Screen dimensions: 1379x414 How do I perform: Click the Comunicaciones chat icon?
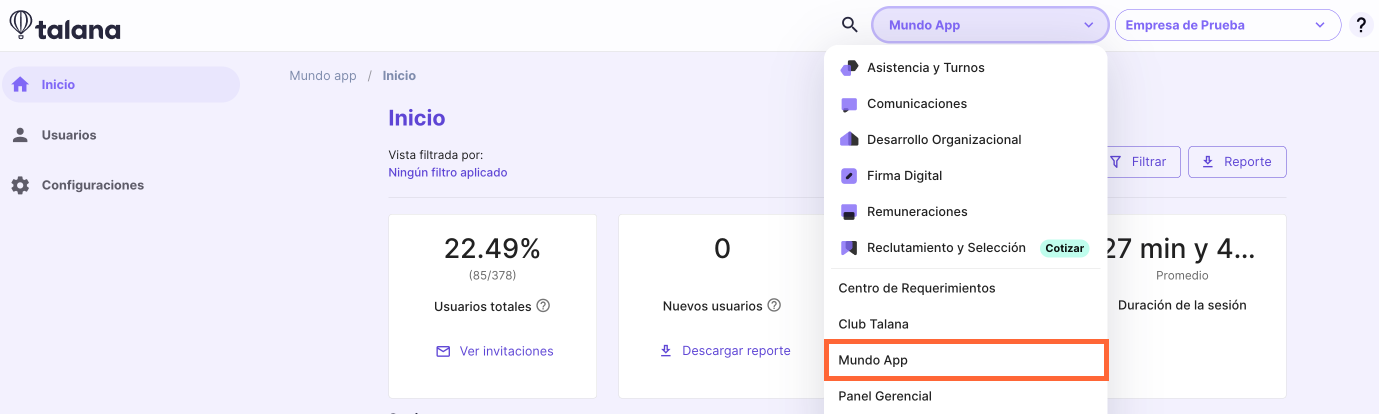(849, 104)
